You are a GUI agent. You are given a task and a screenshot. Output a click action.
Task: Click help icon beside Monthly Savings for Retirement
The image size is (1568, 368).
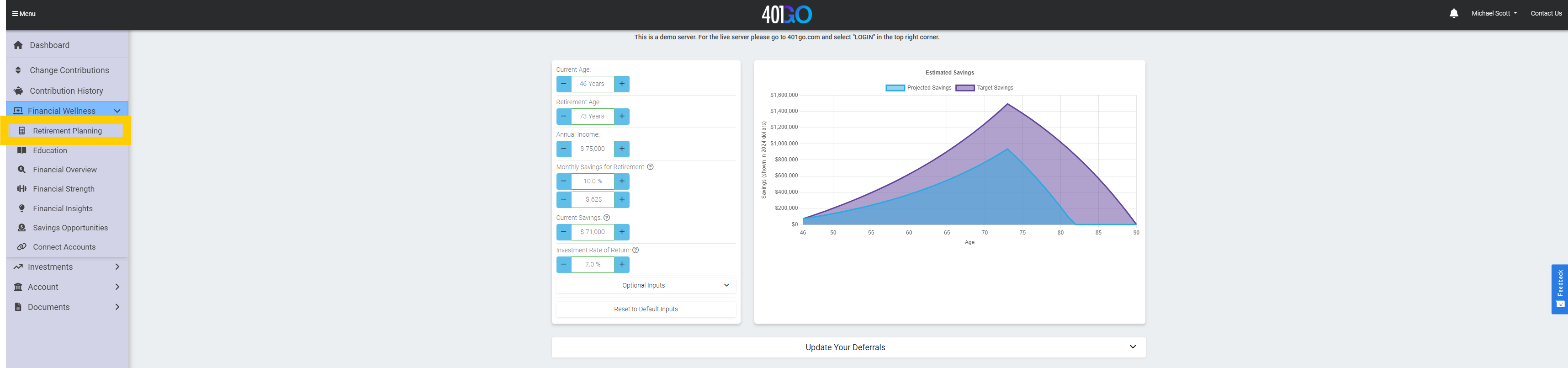(650, 167)
